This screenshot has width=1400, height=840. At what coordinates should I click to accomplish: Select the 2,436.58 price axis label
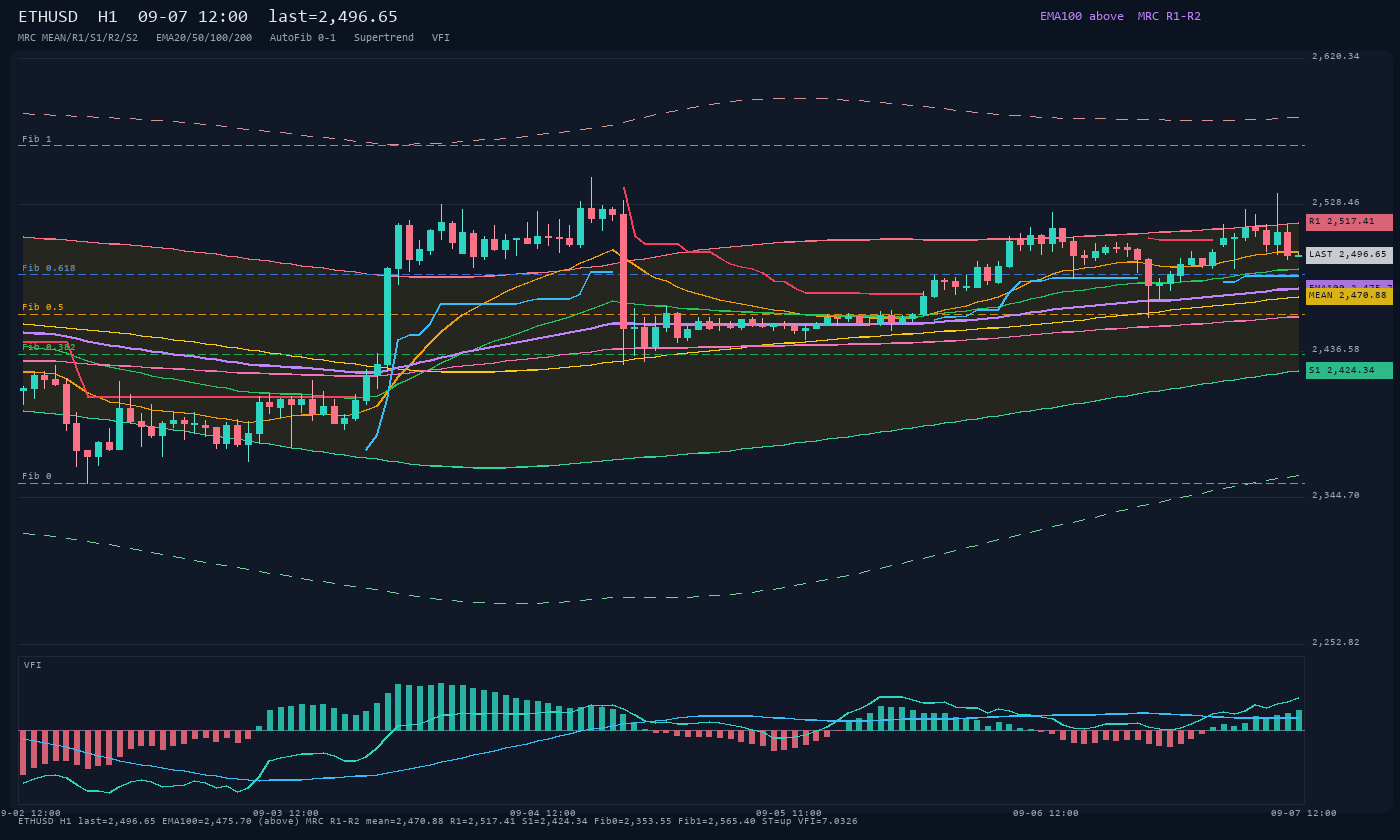pyautogui.click(x=1336, y=350)
